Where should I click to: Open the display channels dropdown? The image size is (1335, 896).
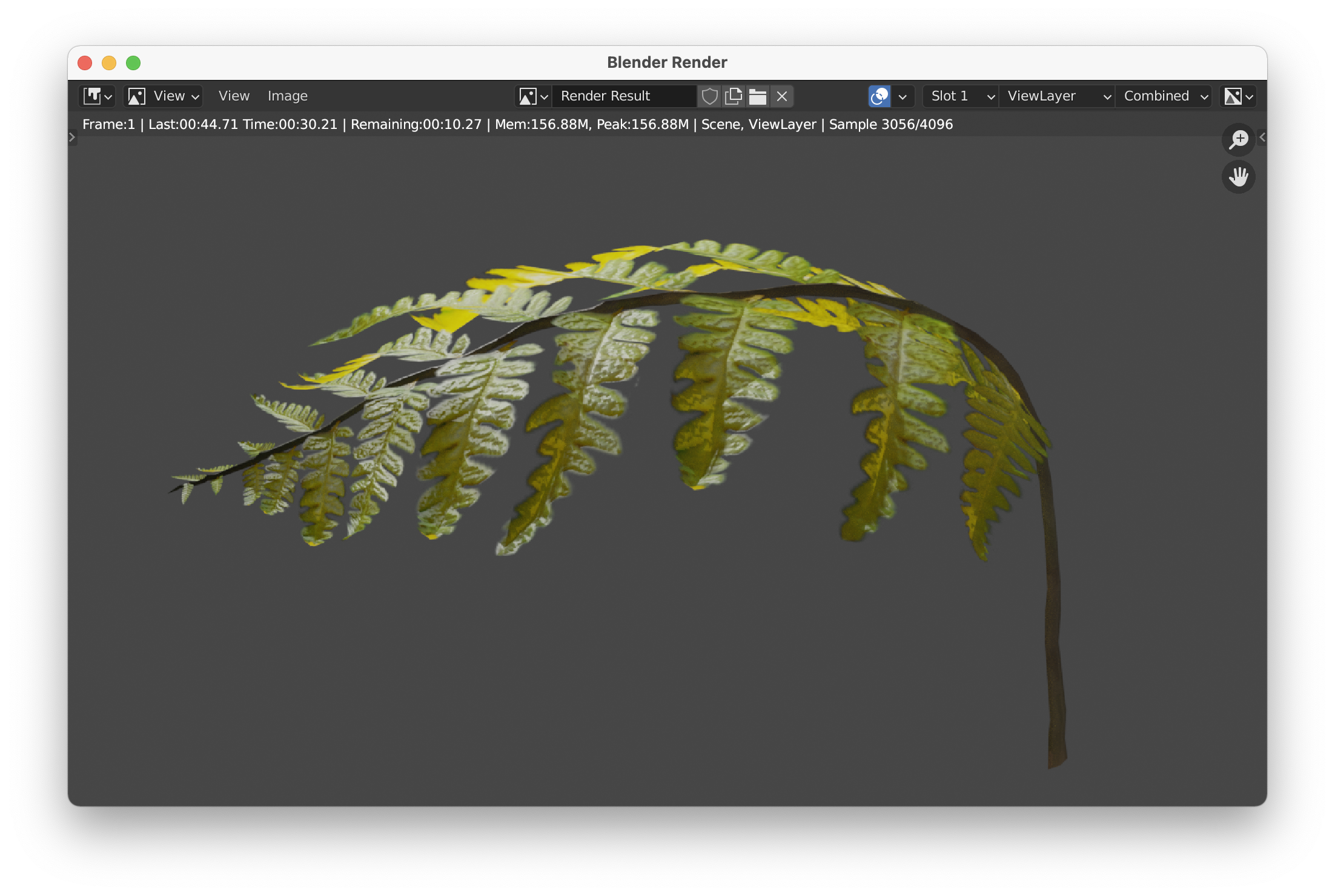coord(1238,96)
